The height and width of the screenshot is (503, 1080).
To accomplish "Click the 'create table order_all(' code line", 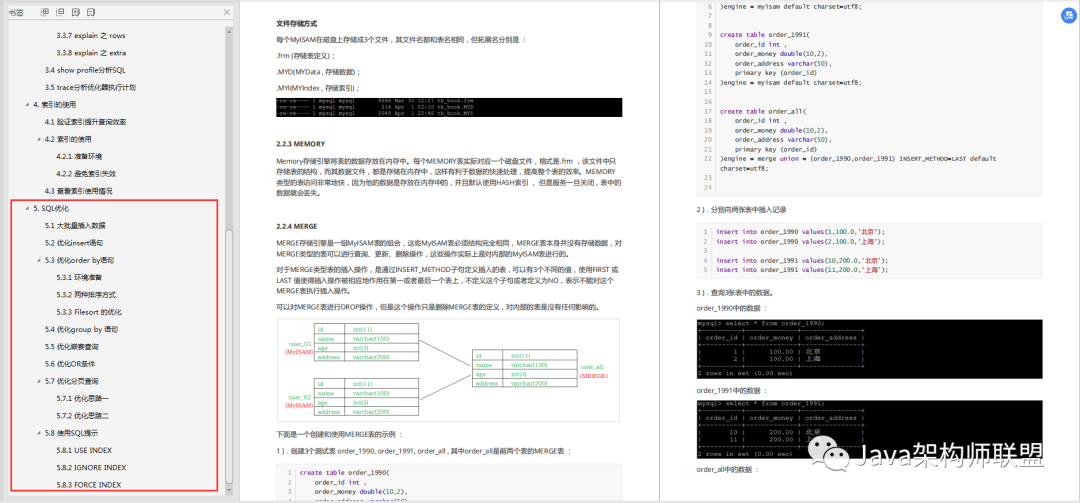I will 762,111.
